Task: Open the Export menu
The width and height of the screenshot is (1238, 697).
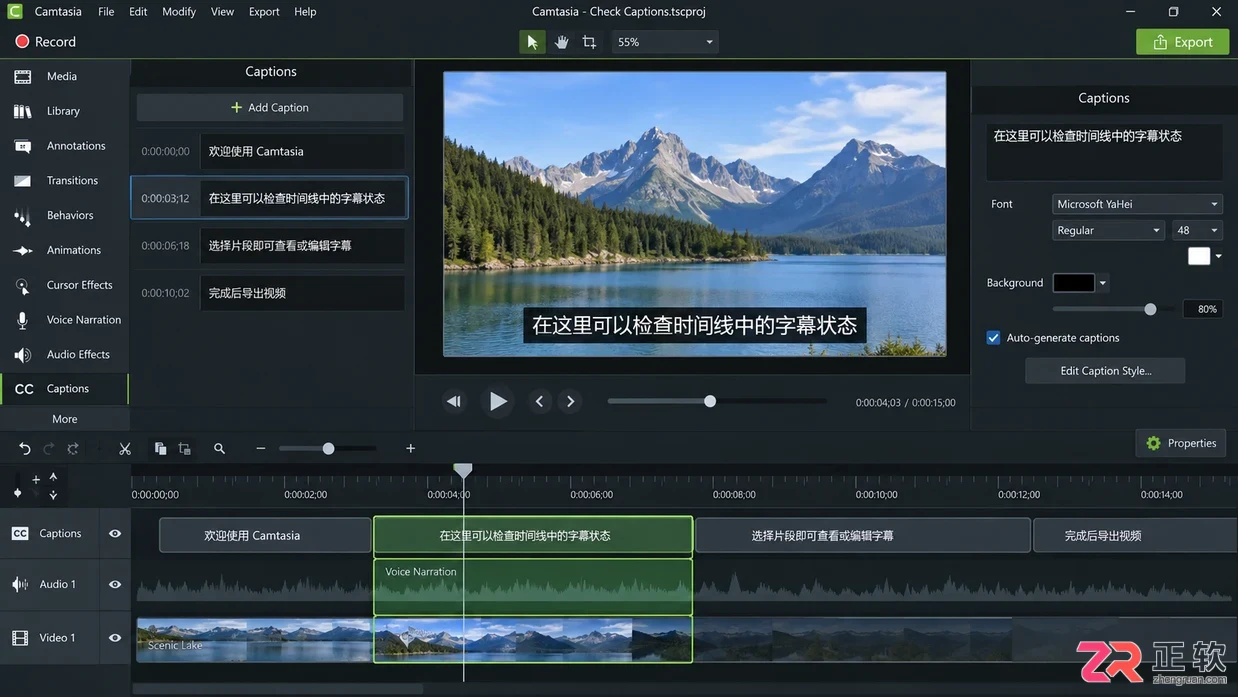Action: (x=264, y=12)
